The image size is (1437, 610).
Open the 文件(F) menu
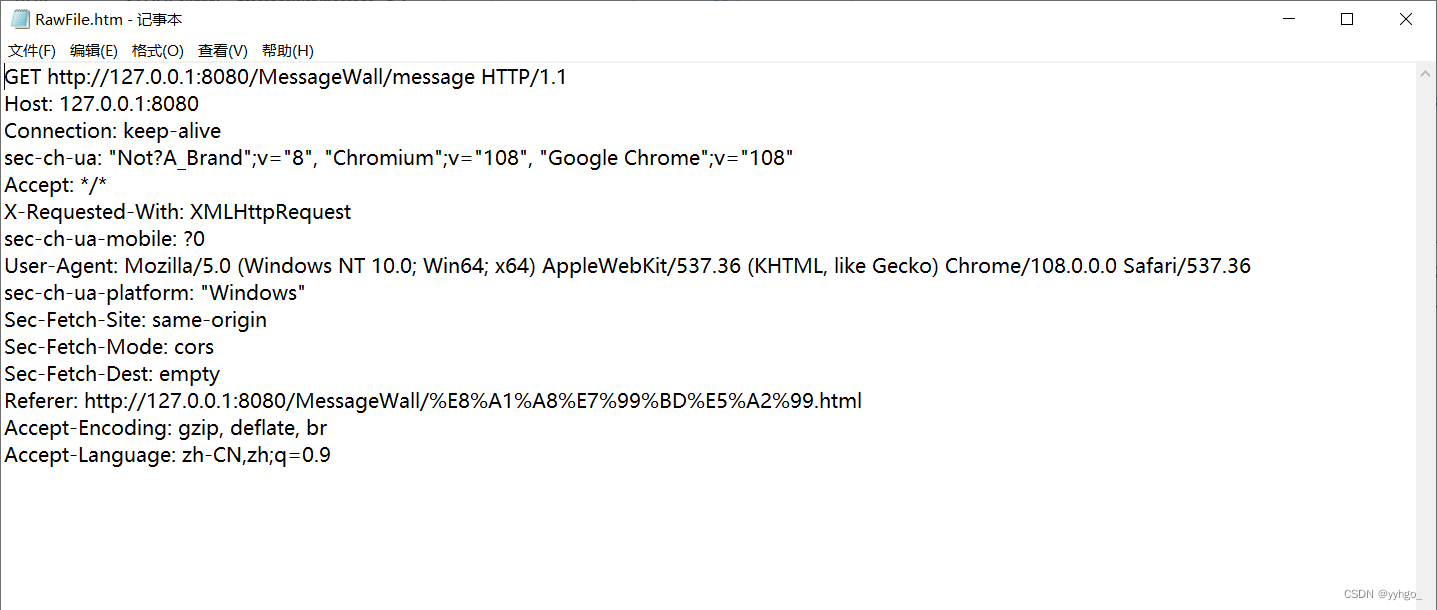[x=32, y=50]
